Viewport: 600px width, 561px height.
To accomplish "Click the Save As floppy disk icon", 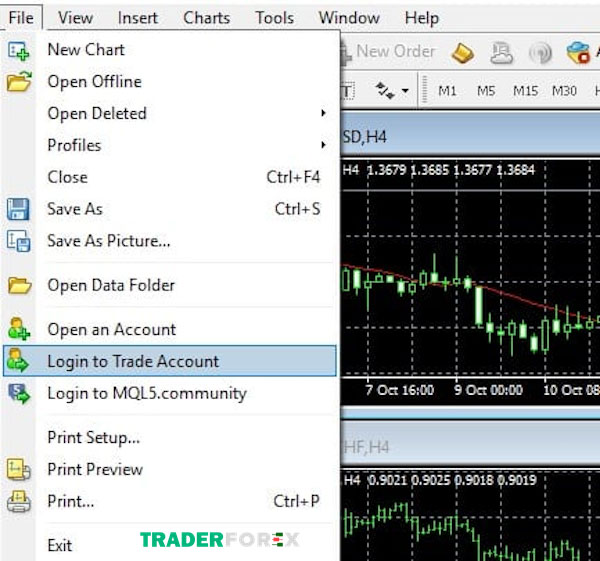I will 18,209.
